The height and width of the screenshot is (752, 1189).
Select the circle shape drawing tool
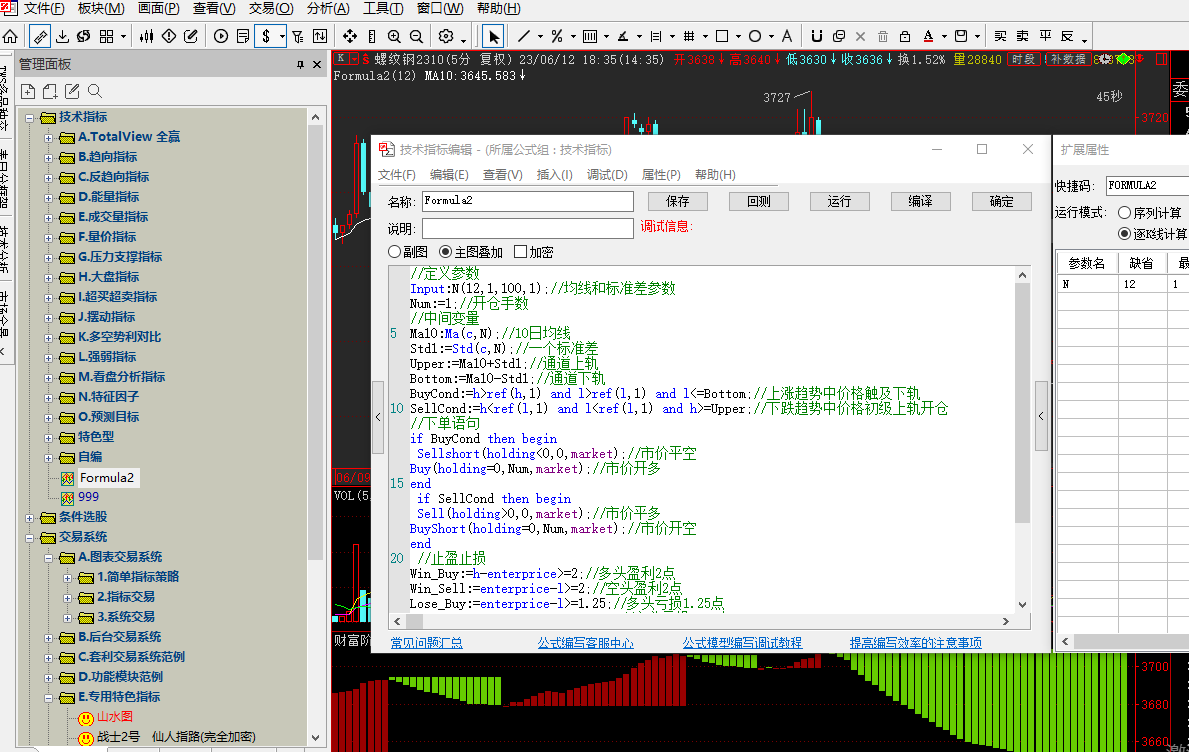pyautogui.click(x=754, y=36)
